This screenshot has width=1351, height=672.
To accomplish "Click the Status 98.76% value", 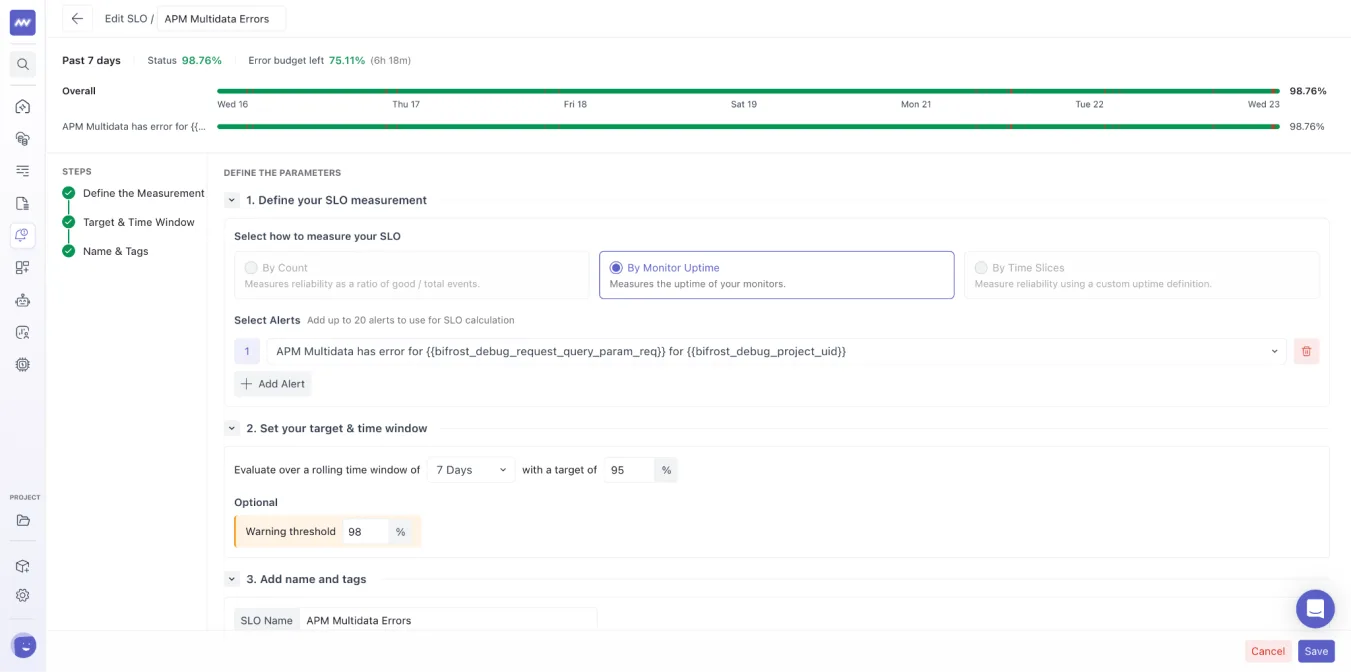I will click(x=202, y=61).
